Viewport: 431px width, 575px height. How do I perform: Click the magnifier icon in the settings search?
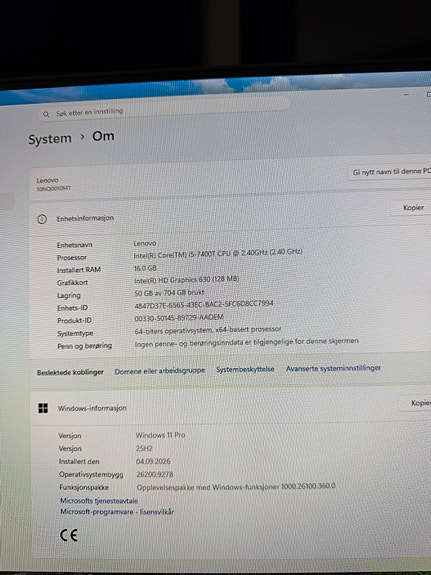46,114
